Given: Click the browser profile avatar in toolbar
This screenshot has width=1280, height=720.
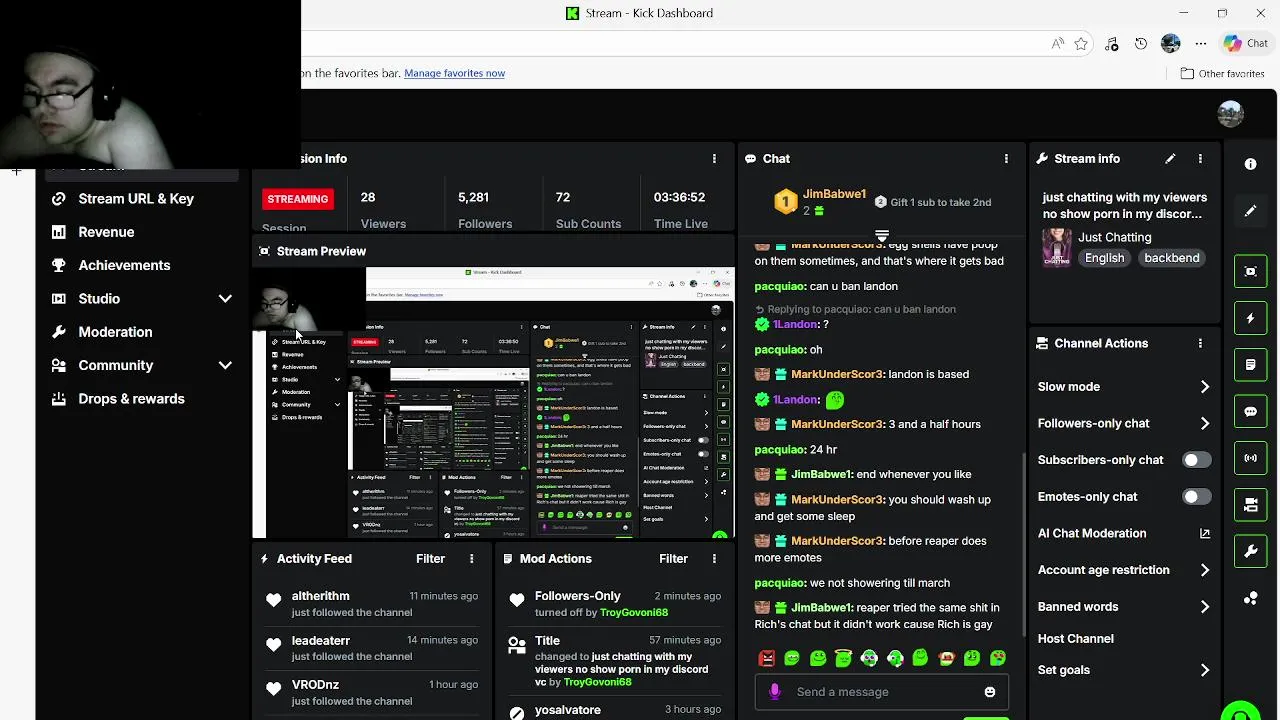Looking at the screenshot, I should click(x=1171, y=44).
